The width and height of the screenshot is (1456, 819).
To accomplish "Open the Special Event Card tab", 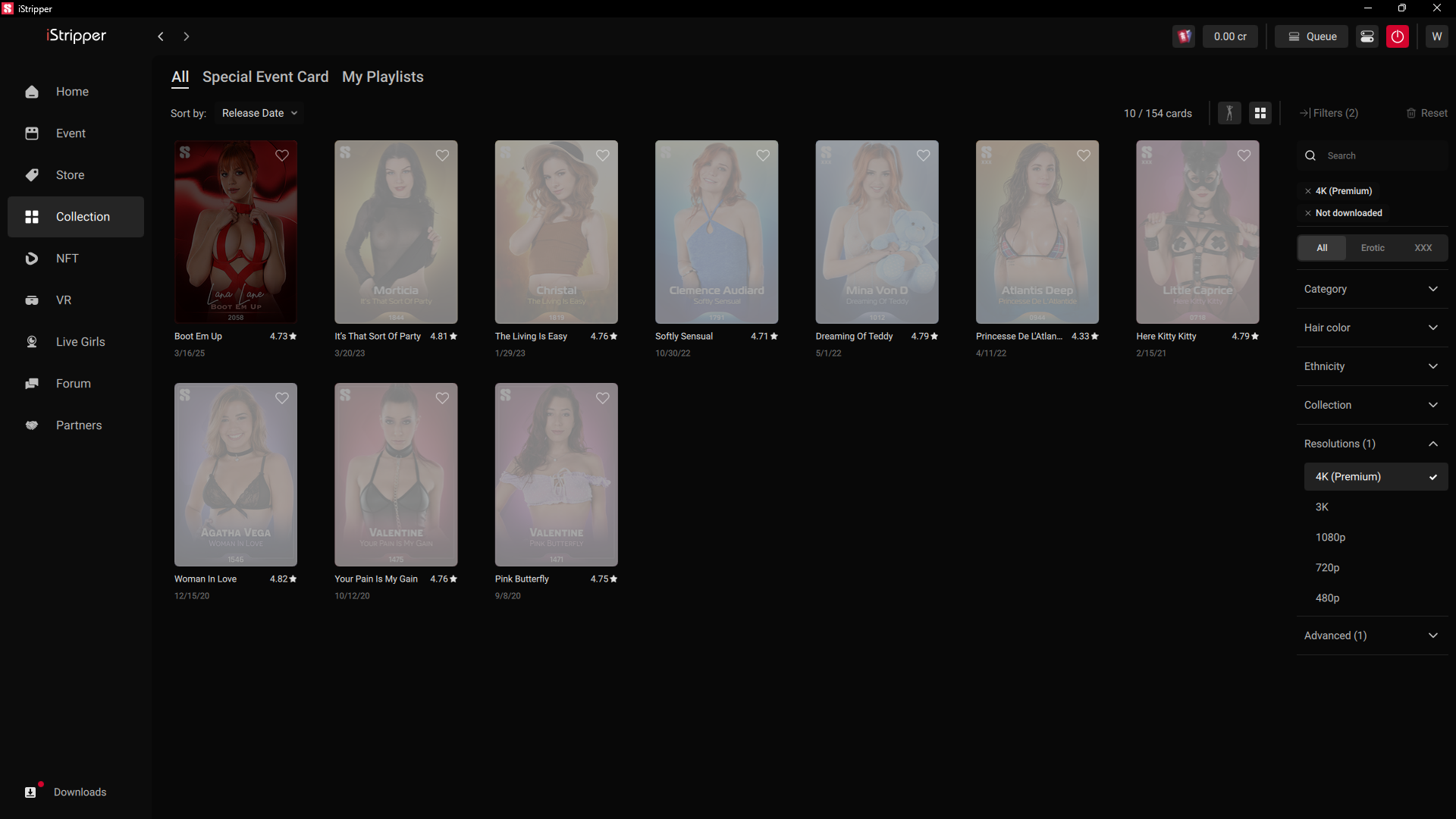I will point(265,77).
